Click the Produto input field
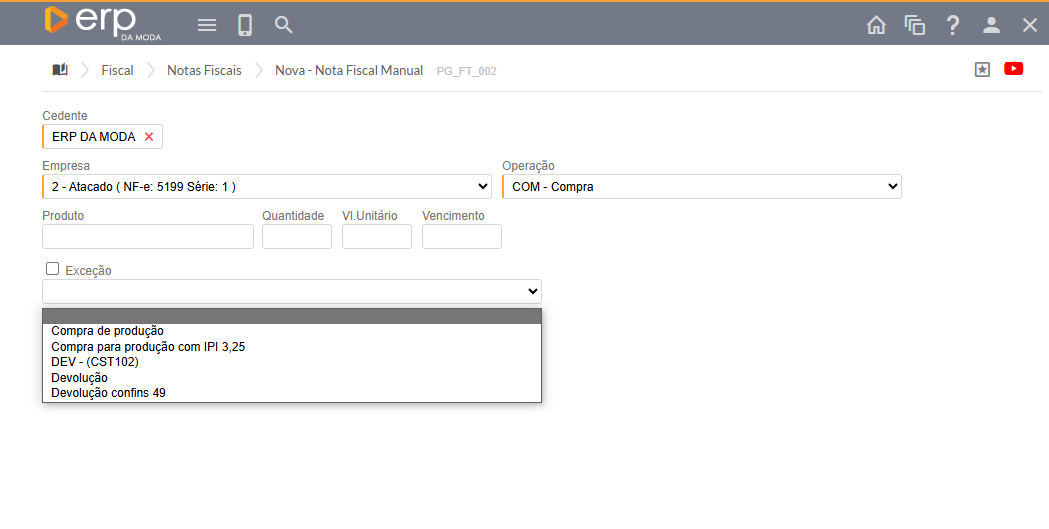This screenshot has width=1049, height=529. (x=148, y=237)
